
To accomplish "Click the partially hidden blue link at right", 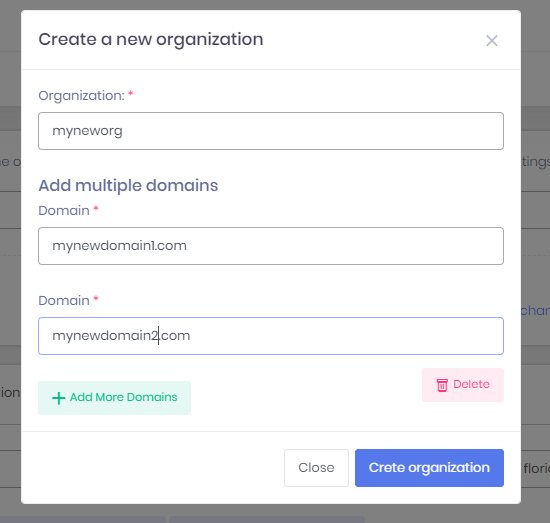I will click(x=535, y=310).
